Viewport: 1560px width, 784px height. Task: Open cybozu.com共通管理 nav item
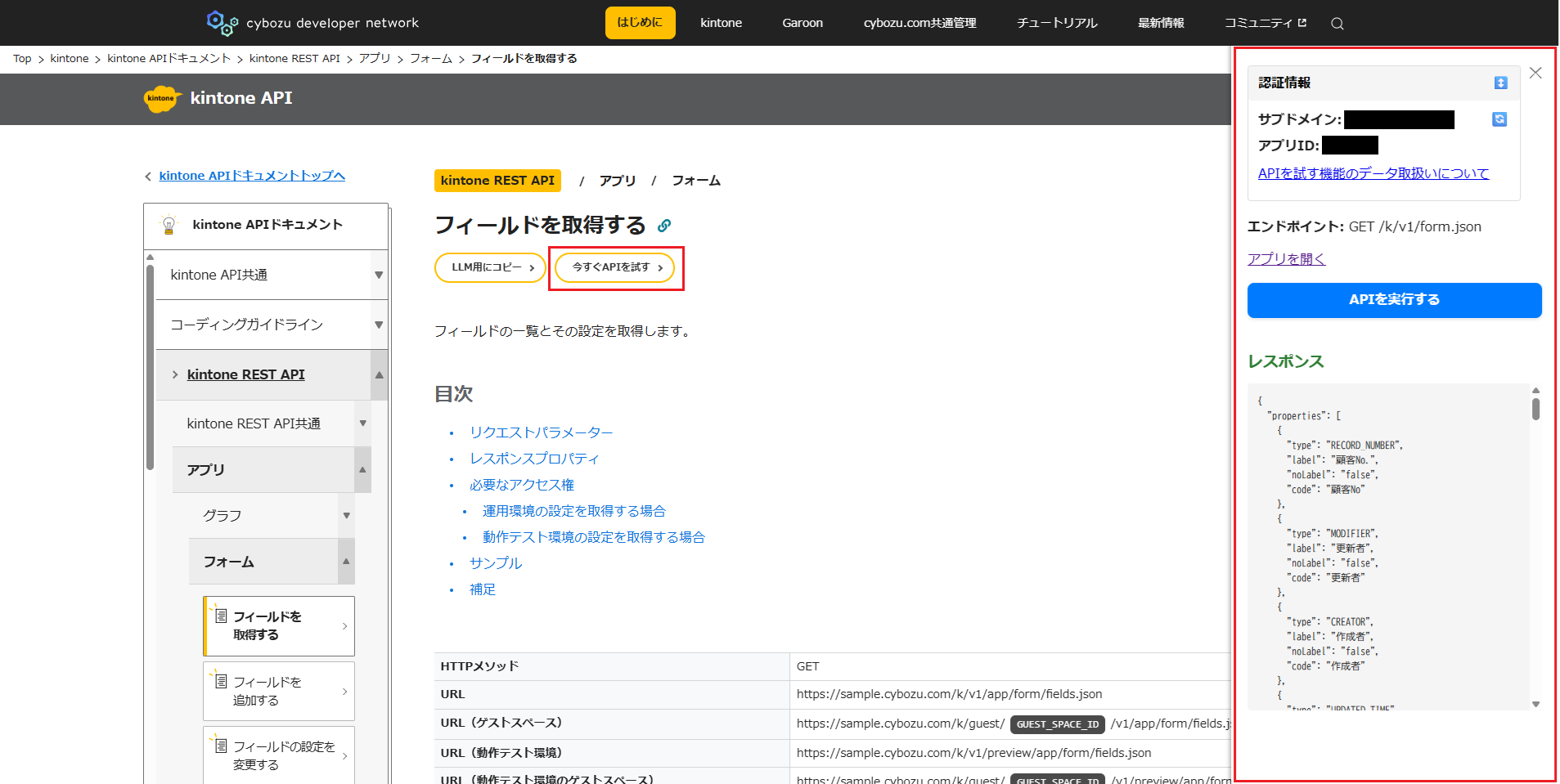pyautogui.click(x=919, y=23)
